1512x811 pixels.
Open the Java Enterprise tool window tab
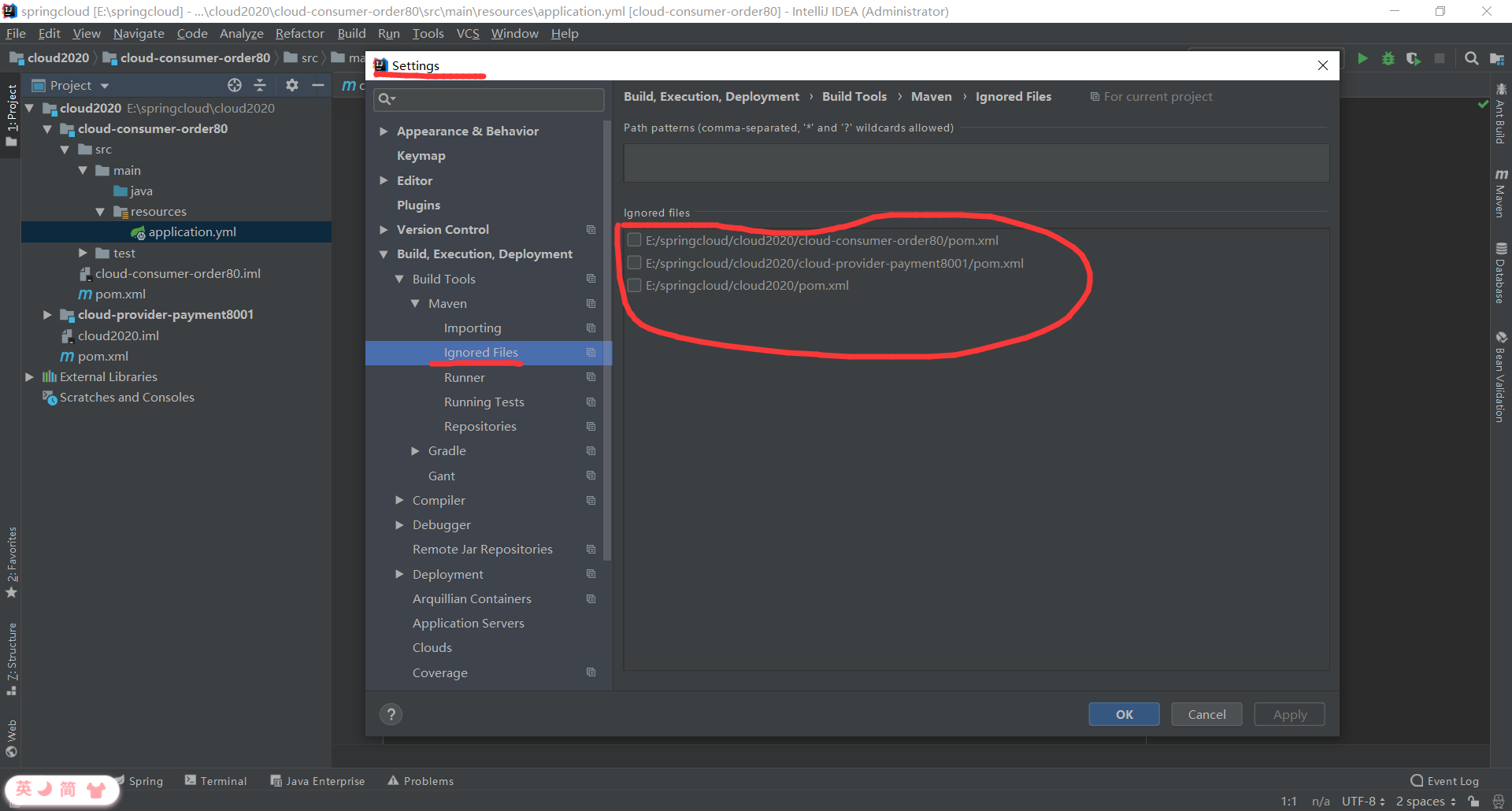pyautogui.click(x=317, y=781)
